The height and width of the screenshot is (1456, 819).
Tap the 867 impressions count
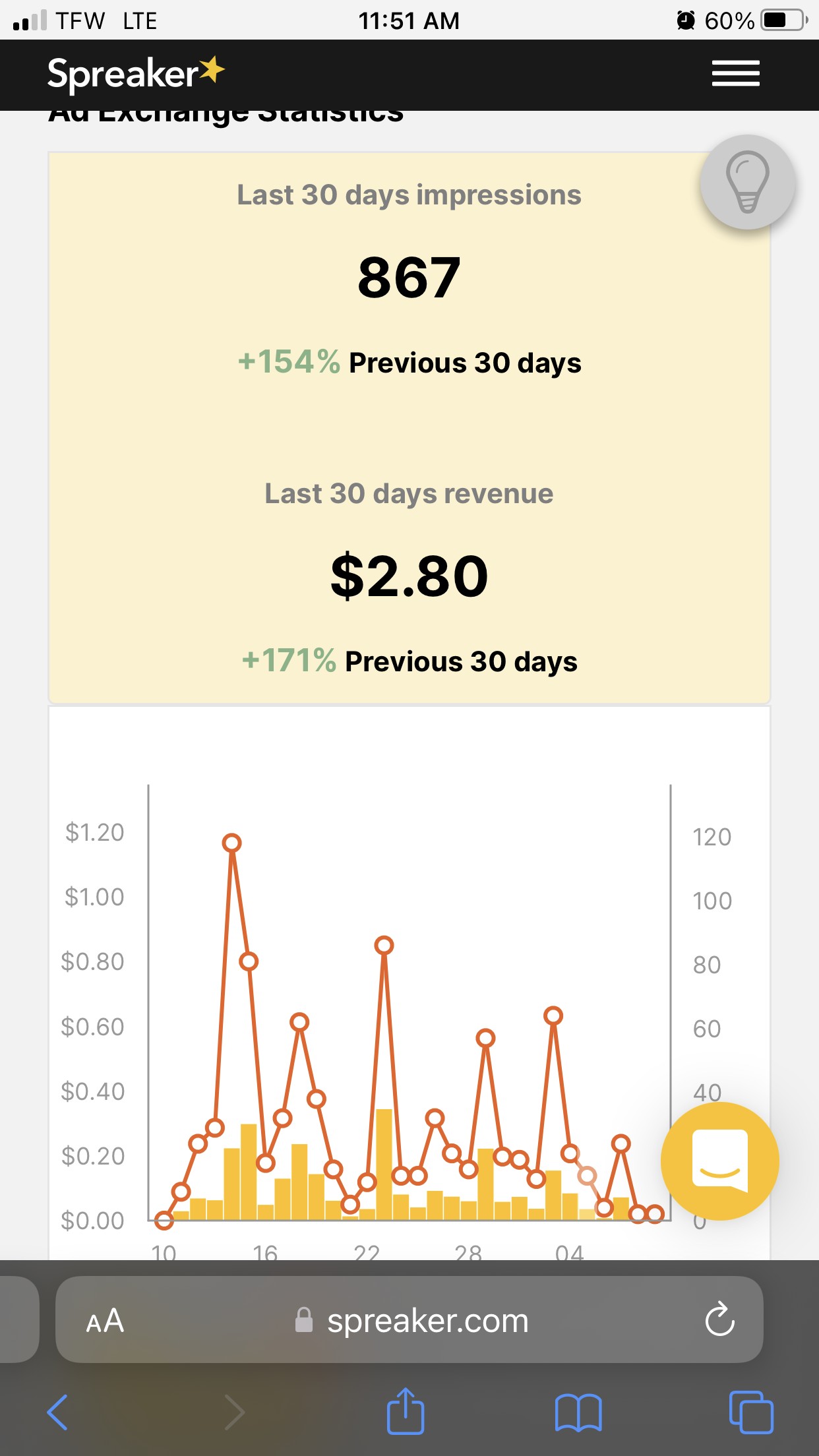click(x=409, y=278)
